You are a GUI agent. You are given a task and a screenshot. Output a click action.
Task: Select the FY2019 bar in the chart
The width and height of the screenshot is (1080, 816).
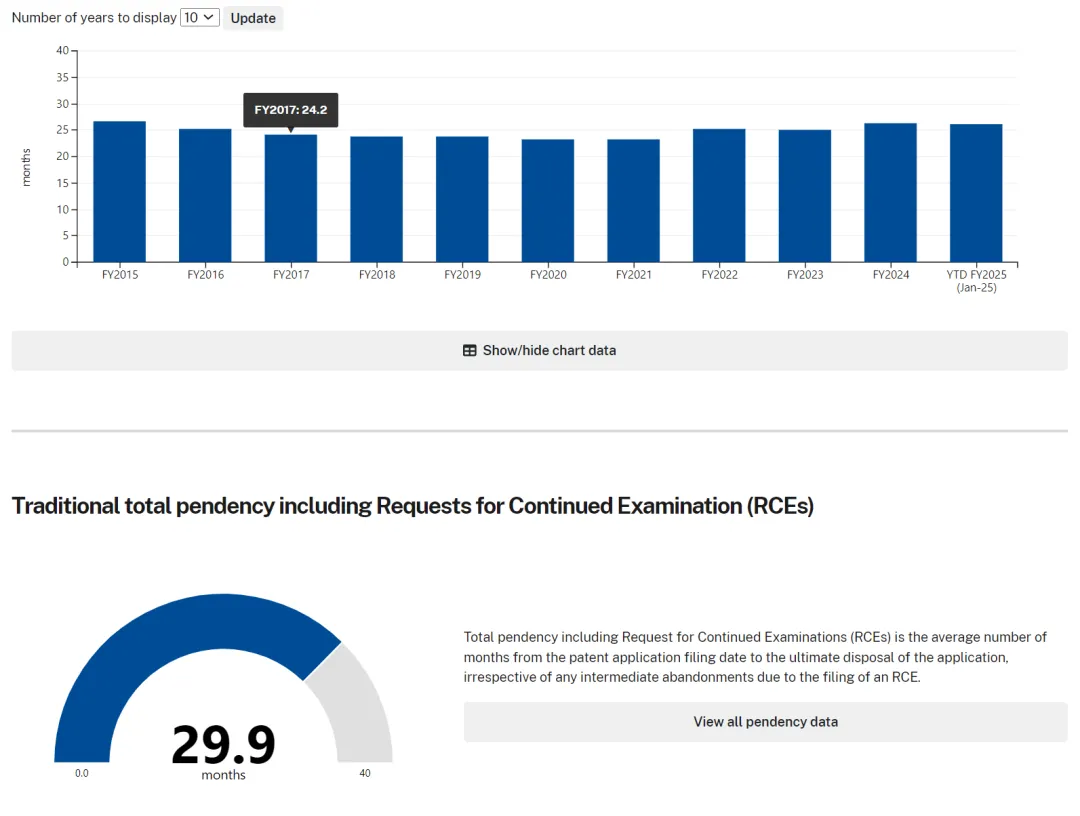tap(462, 199)
